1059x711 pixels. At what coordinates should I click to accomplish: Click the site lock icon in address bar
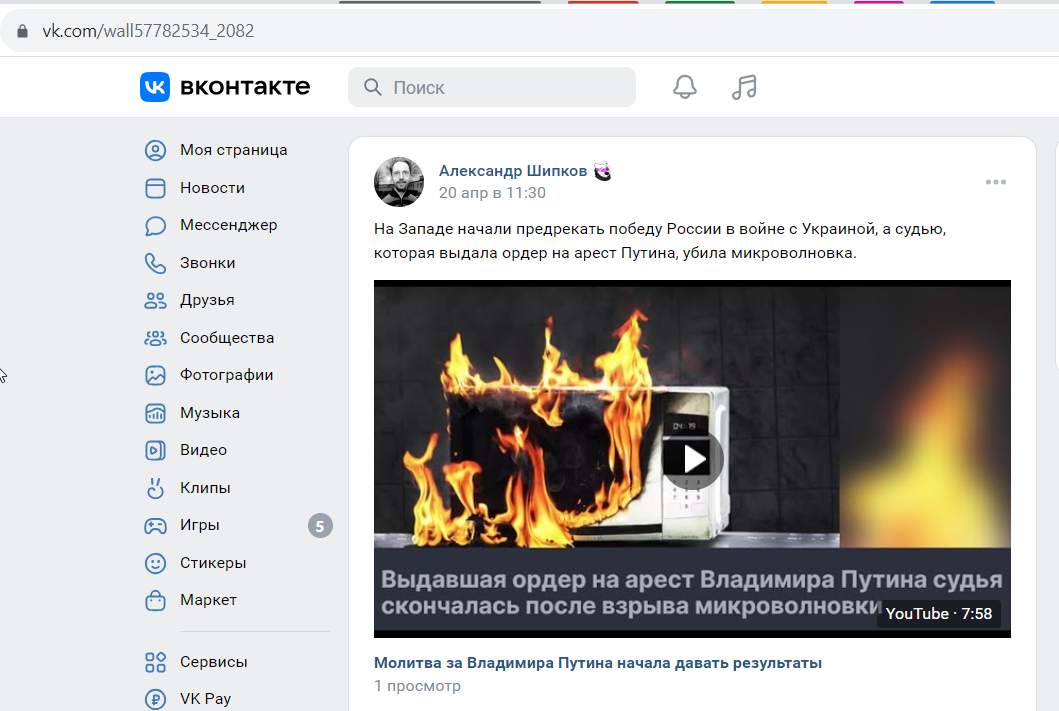point(22,31)
